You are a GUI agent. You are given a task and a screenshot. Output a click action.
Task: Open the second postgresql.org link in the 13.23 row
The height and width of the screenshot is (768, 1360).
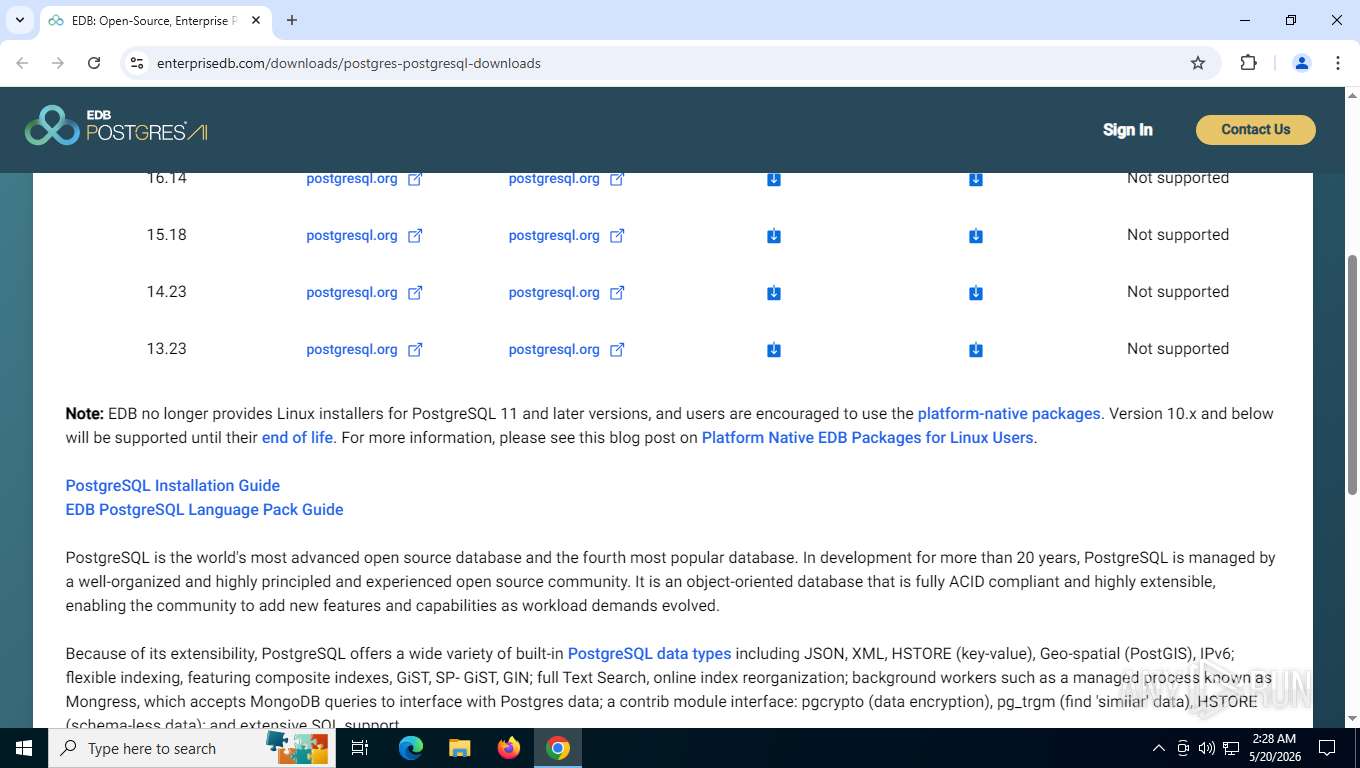(x=566, y=350)
